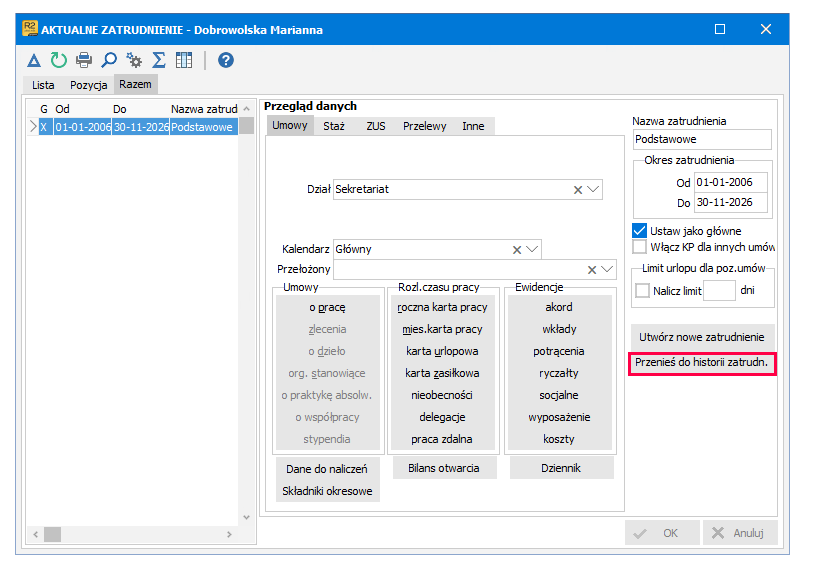Open 'roczna karta pracy'
The image size is (818, 572).
[442, 307]
